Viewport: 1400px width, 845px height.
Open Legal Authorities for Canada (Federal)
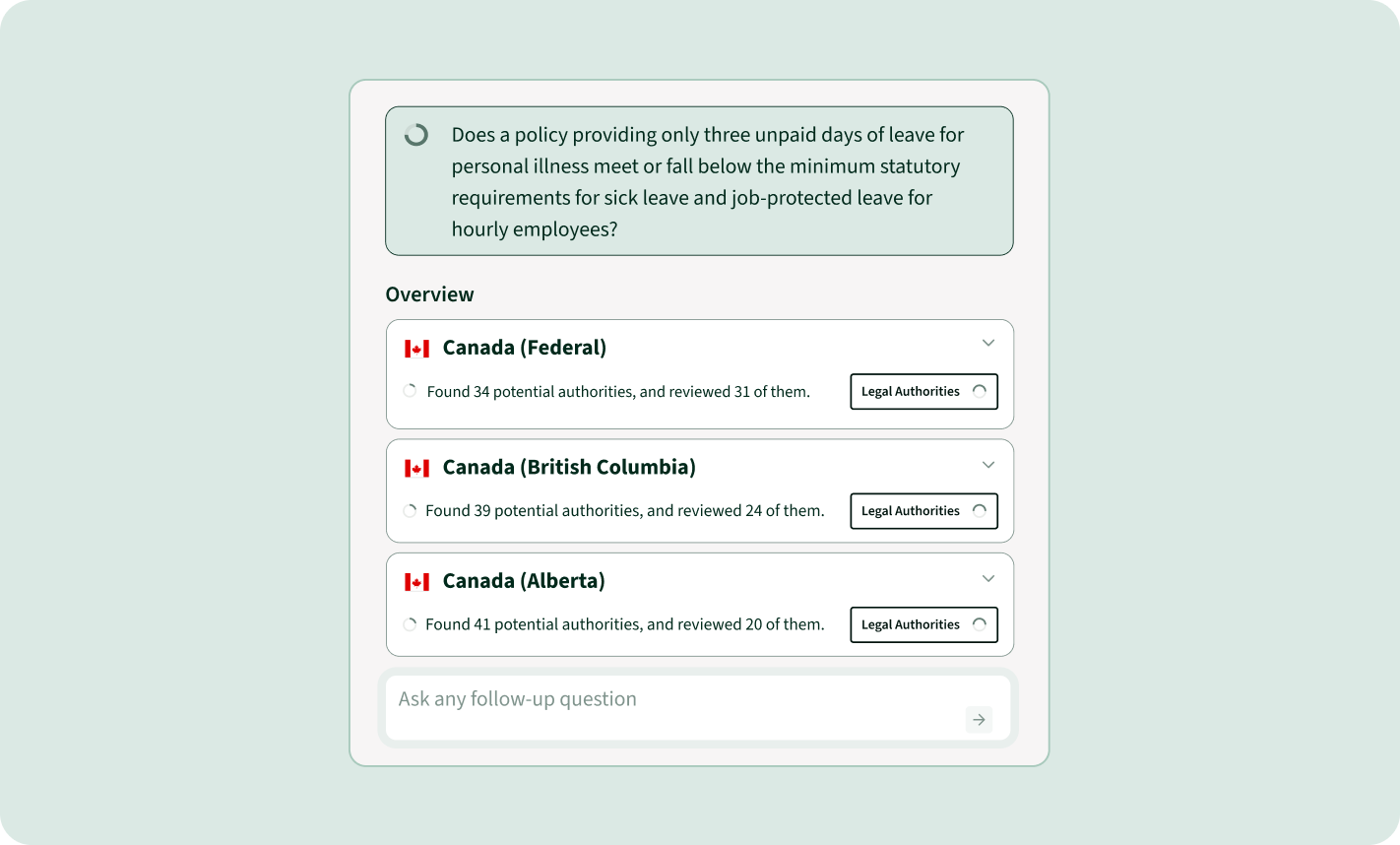coord(923,391)
